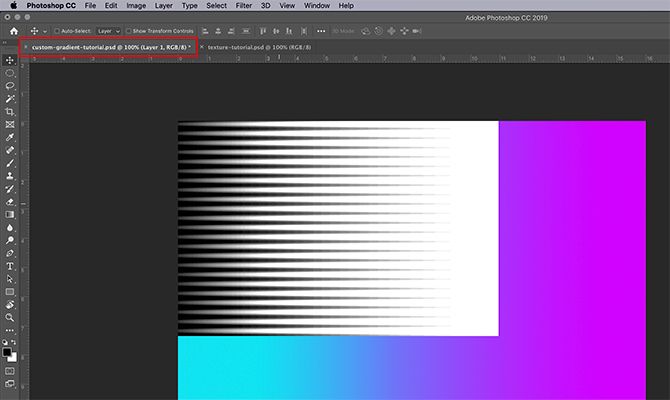Select the Magic Wand tool
The width and height of the screenshot is (670, 400).
tap(10, 99)
